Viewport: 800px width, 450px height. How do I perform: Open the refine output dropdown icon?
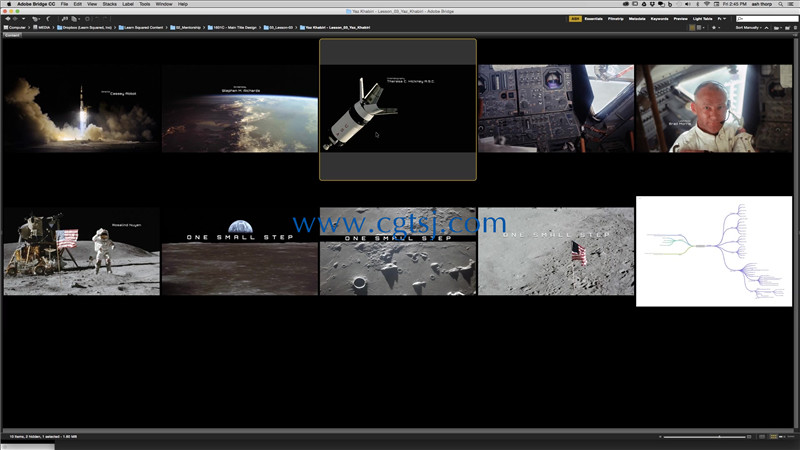[74, 19]
